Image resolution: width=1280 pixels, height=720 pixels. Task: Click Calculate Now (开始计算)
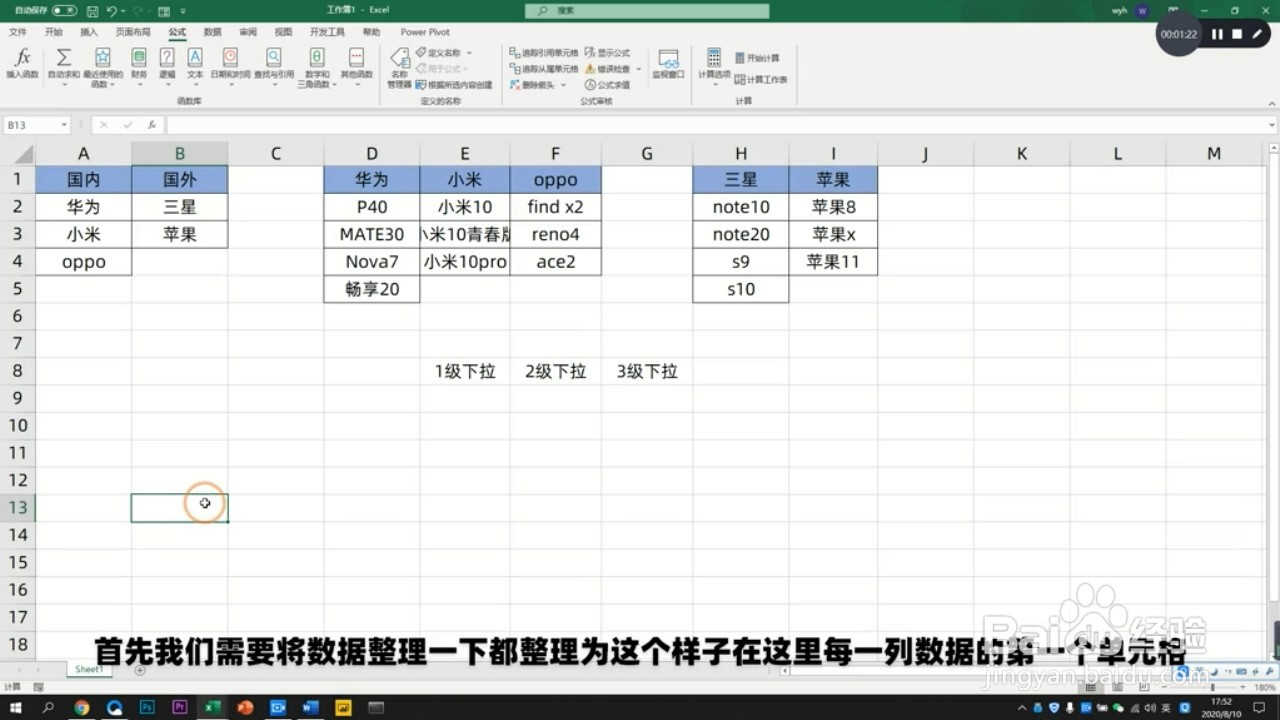(757, 58)
